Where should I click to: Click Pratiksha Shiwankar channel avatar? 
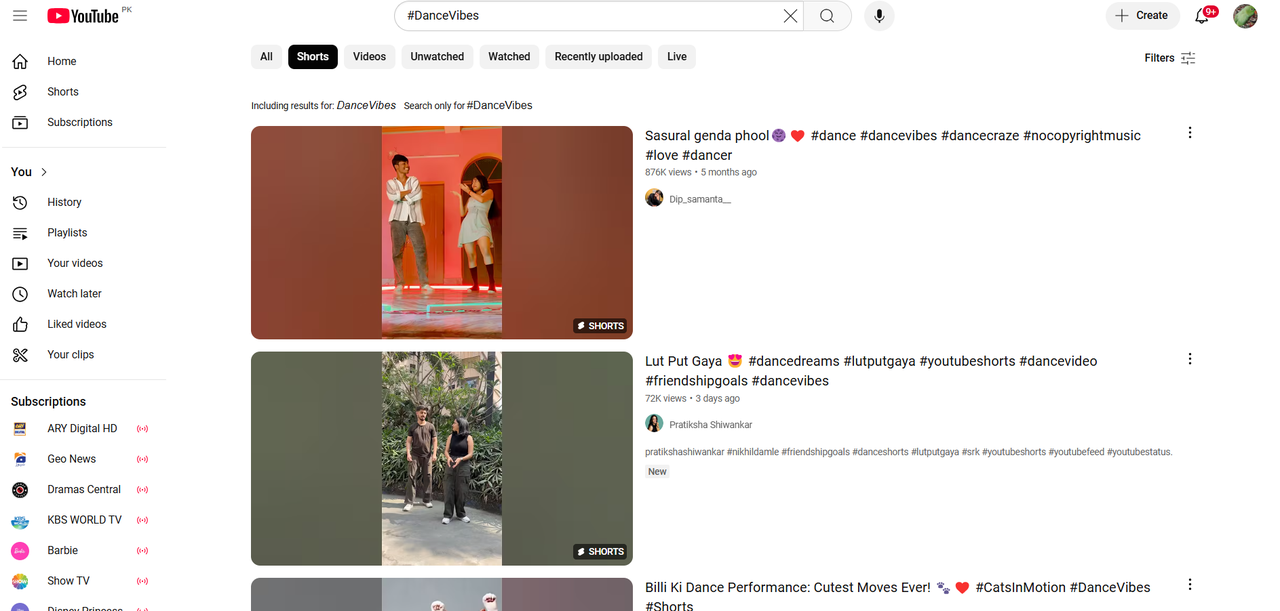click(654, 424)
